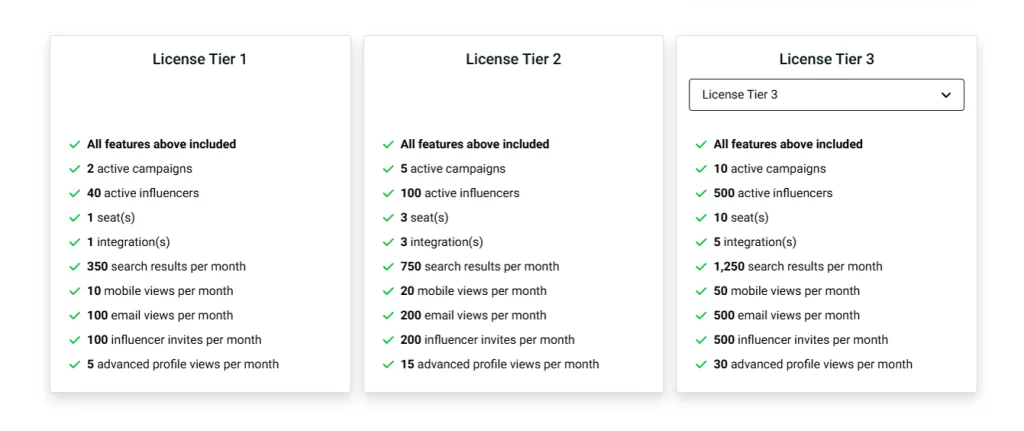Click checkmark next to 5 active campaigns
The width and height of the screenshot is (1024, 431).
(388, 169)
